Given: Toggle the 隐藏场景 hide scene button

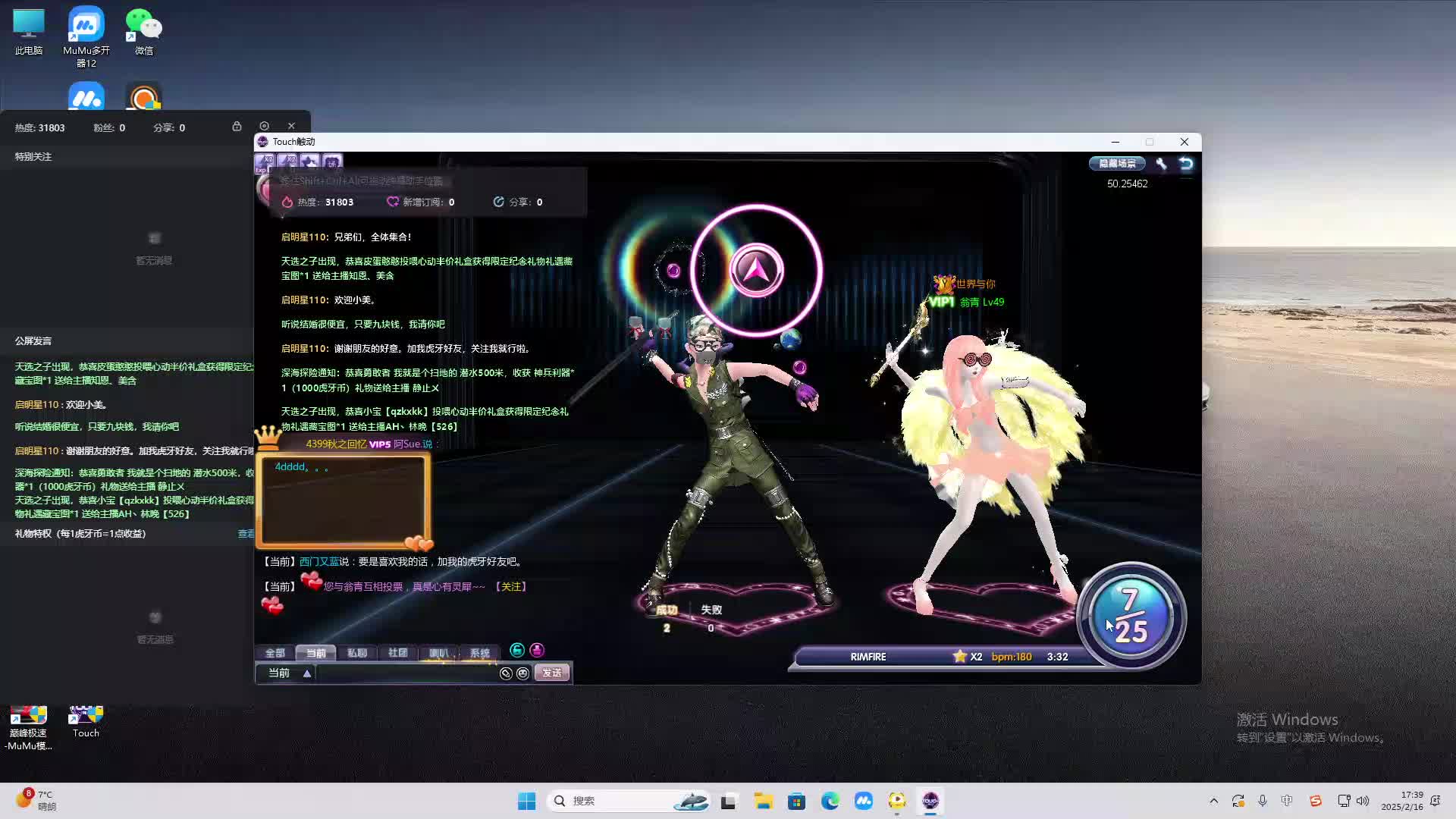Looking at the screenshot, I should coord(1117,164).
